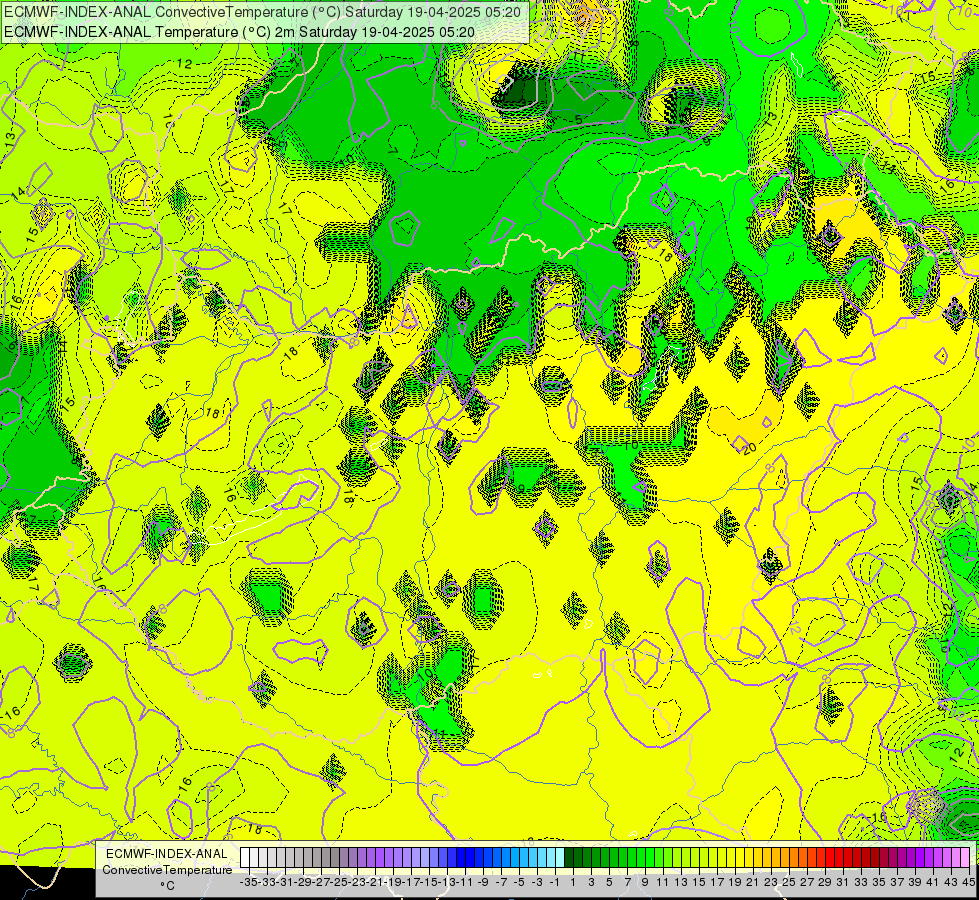Click legend value 19 on the color scale
Screen dimensions: 979x900
pyautogui.click(x=735, y=883)
